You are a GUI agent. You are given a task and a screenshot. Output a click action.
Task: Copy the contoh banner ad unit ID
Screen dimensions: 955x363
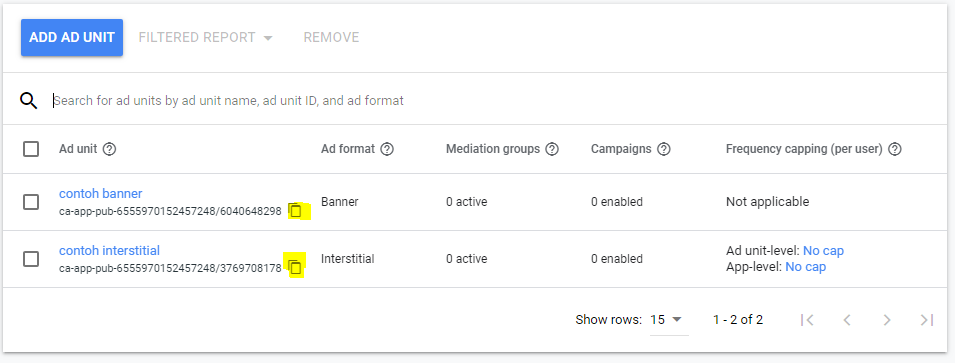295,211
